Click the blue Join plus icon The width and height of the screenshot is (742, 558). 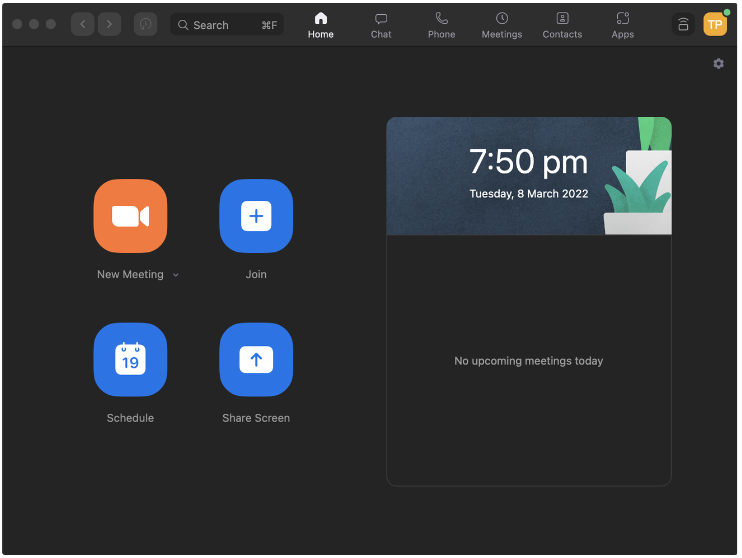256,216
